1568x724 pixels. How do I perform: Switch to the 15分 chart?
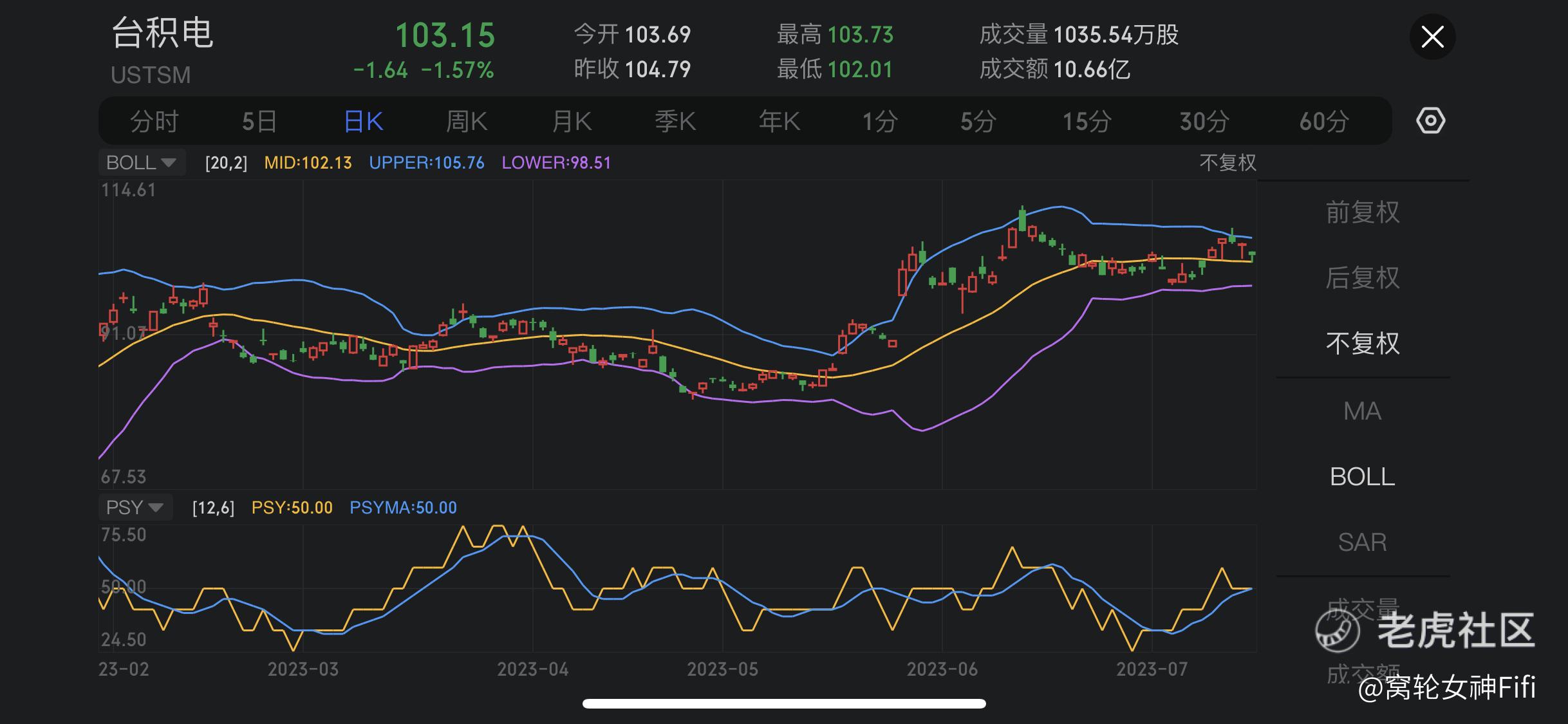1087,121
